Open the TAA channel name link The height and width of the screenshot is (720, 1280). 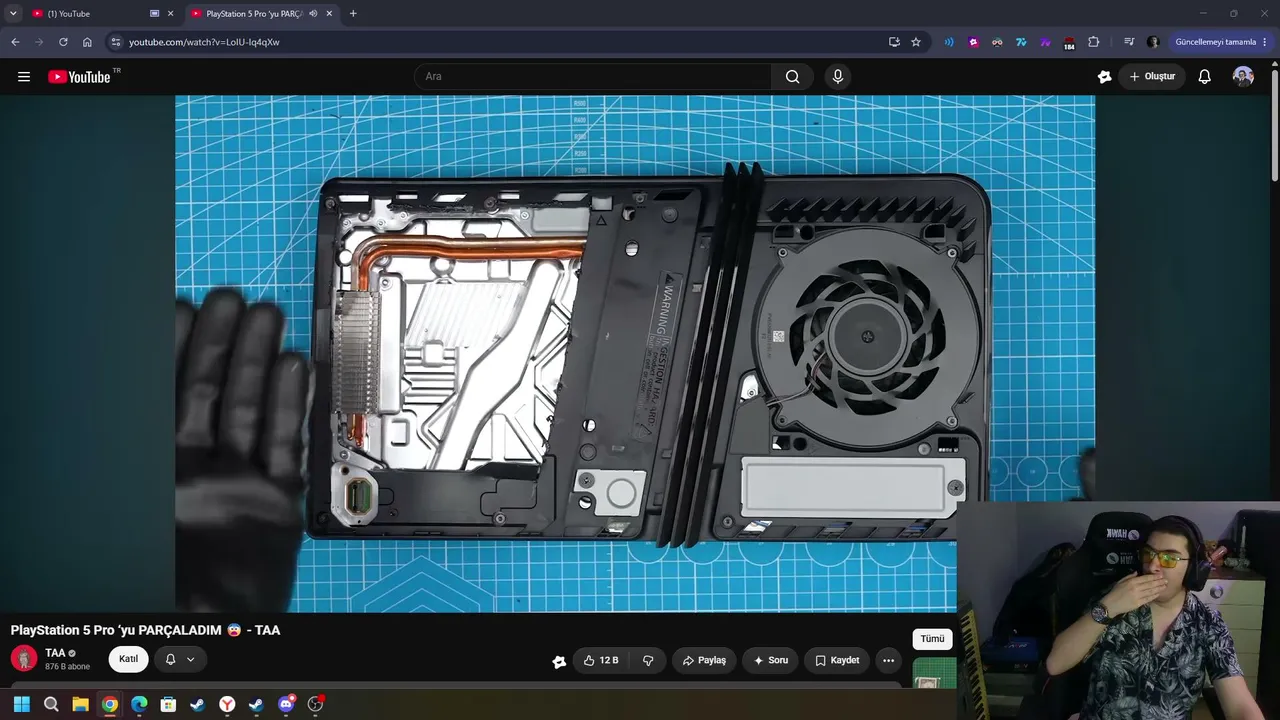[x=55, y=653]
